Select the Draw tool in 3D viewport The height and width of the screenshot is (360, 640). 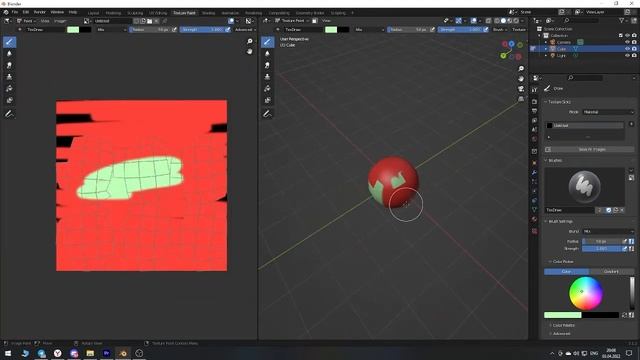(267, 42)
